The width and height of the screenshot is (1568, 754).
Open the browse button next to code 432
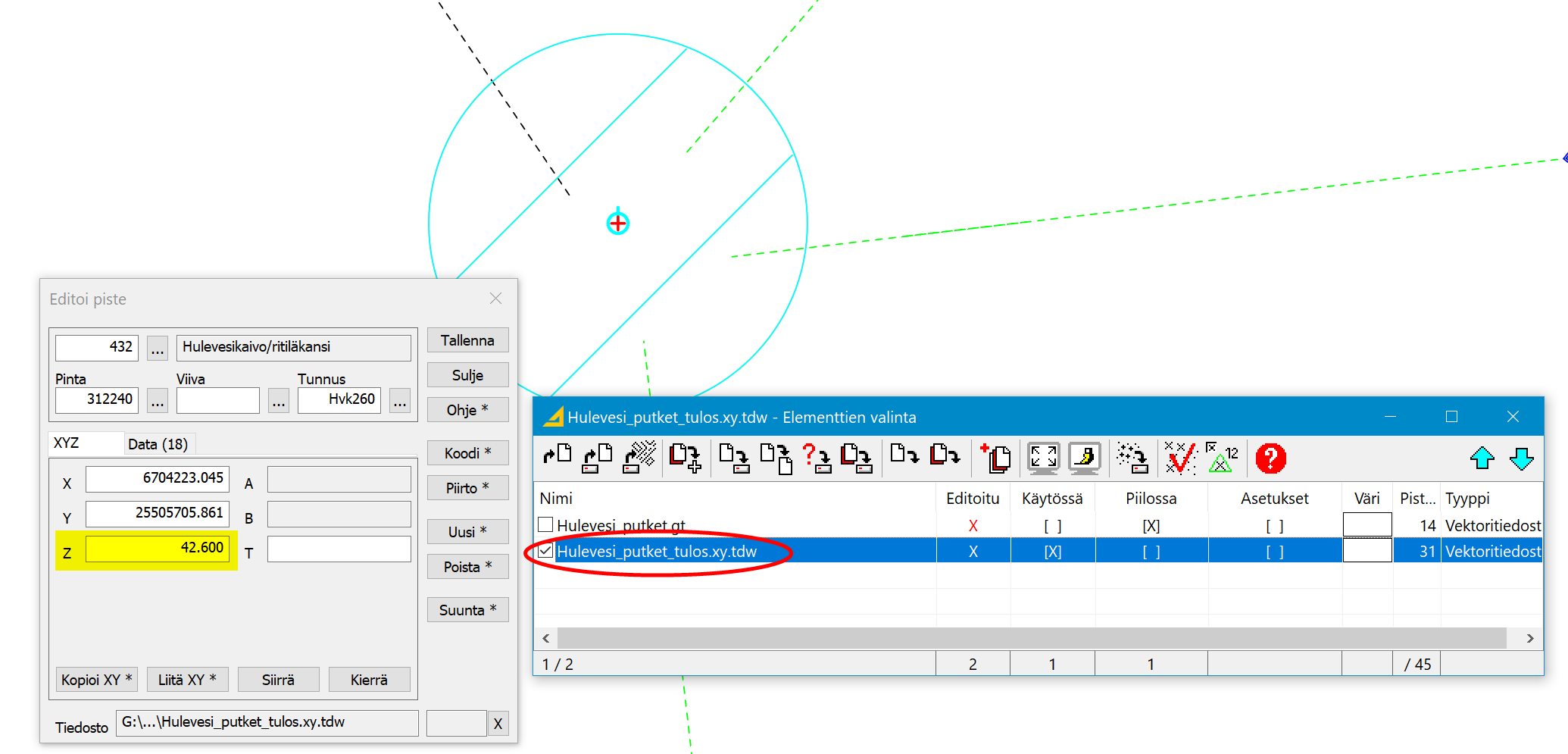[158, 348]
